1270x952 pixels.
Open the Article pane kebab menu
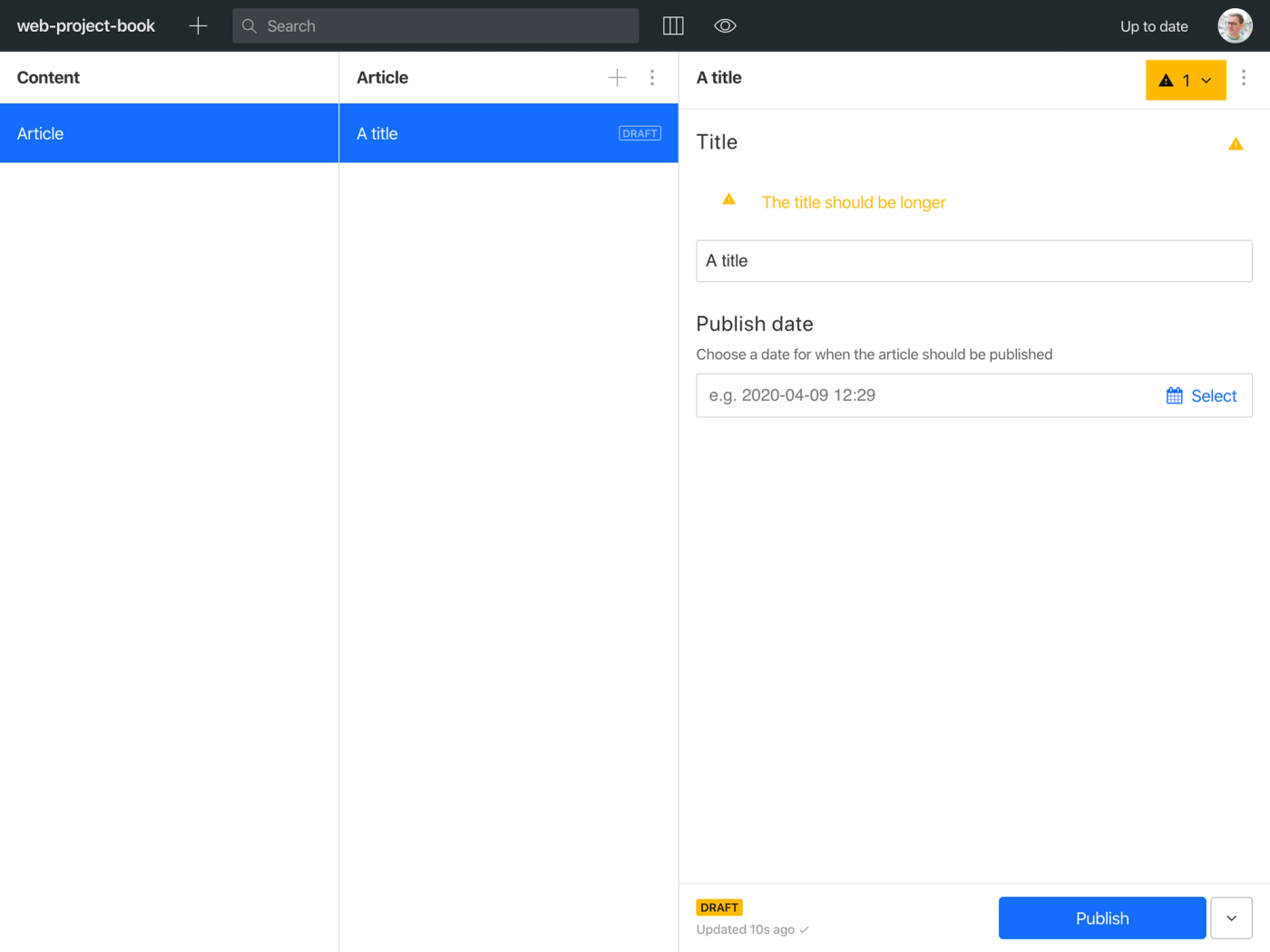point(652,77)
